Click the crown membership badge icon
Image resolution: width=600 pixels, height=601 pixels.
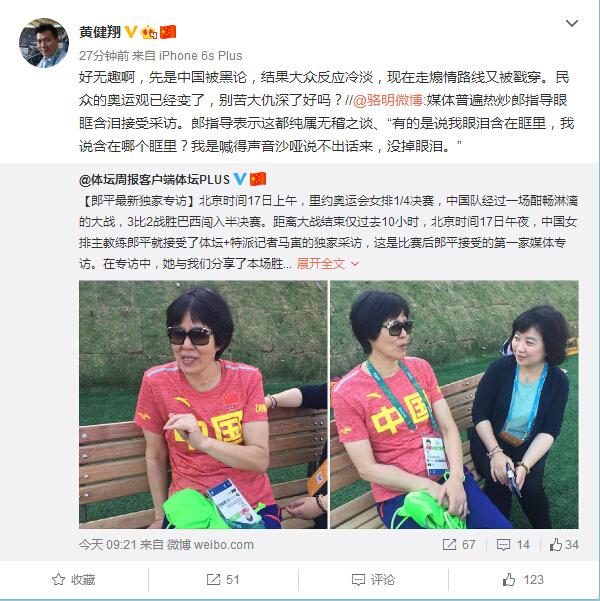(149, 32)
